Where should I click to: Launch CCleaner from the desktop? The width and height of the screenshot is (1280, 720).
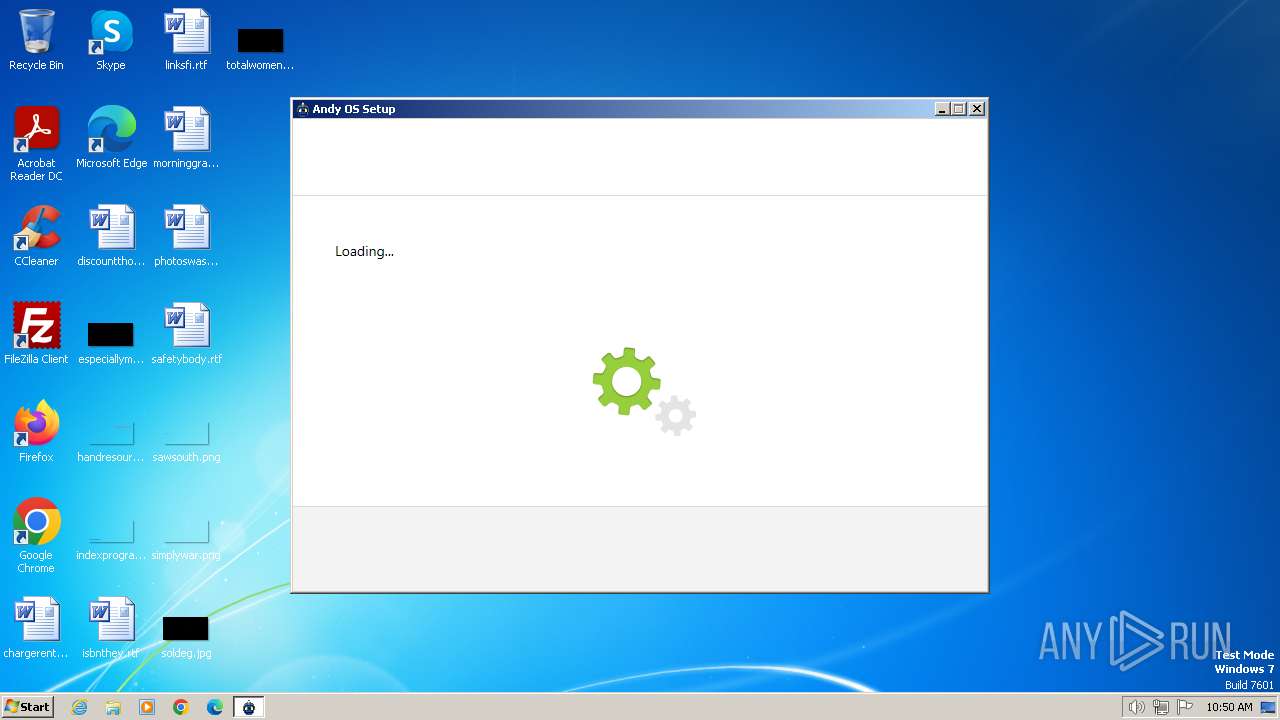36,235
